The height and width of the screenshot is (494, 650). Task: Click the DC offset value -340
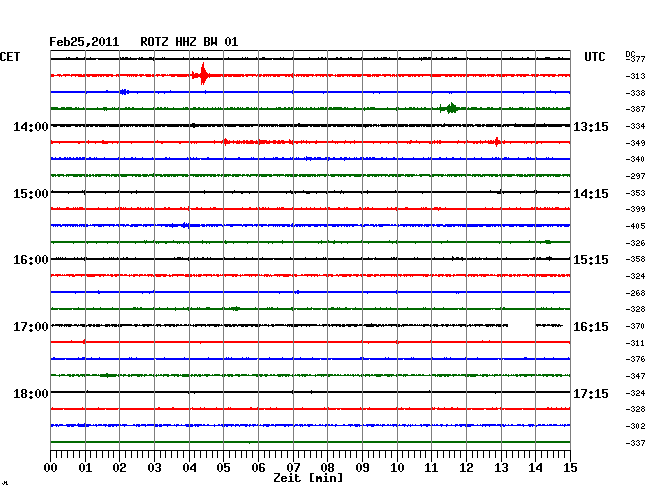[x=635, y=159]
